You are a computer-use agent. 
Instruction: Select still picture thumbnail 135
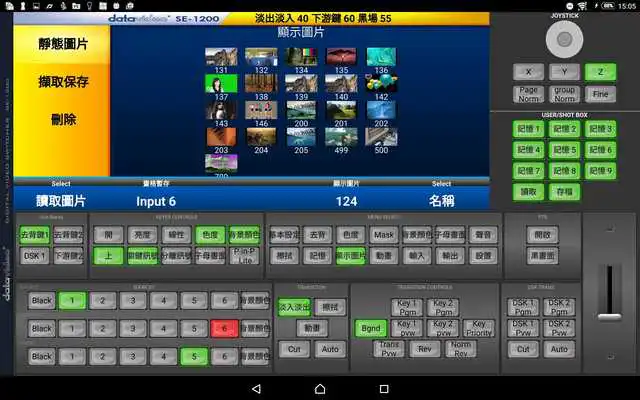pos(341,57)
